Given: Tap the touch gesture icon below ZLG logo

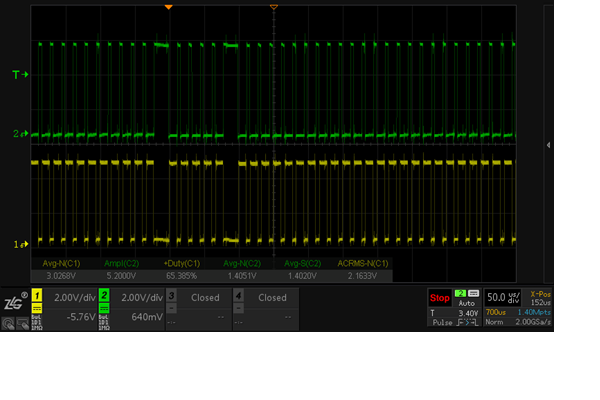Looking at the screenshot, I should (8, 324).
